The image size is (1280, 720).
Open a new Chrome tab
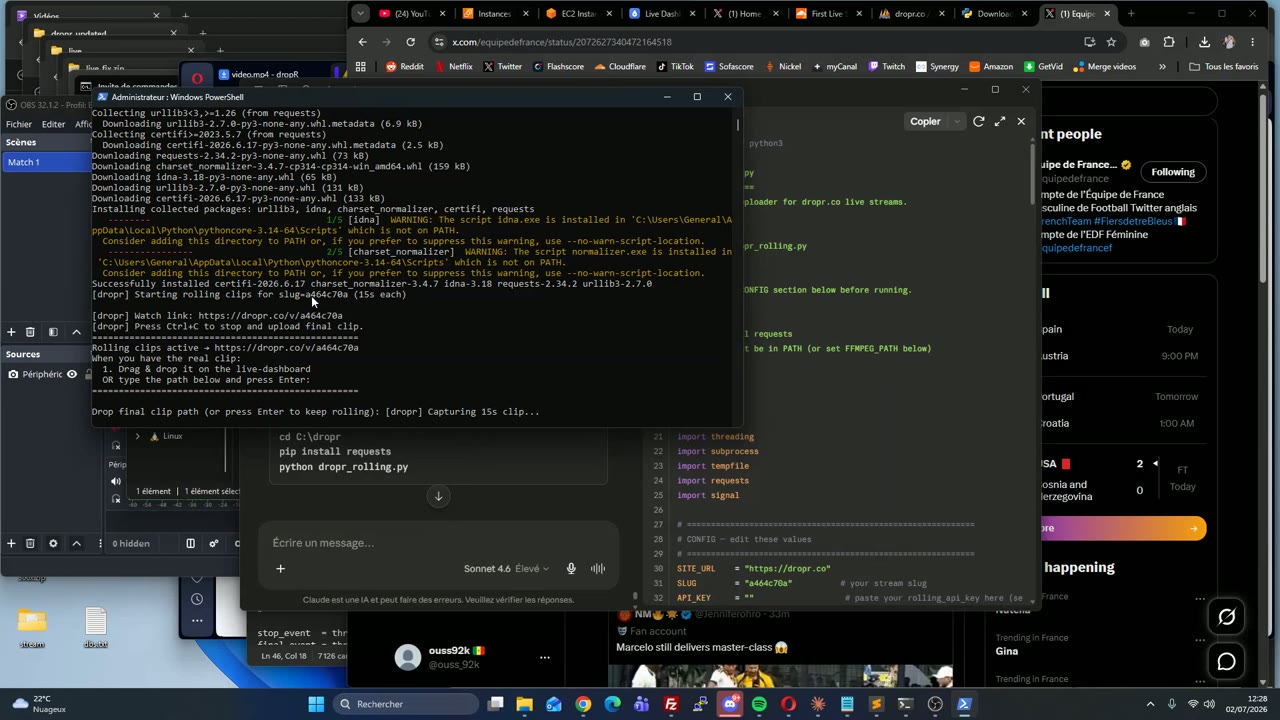click(x=1131, y=14)
